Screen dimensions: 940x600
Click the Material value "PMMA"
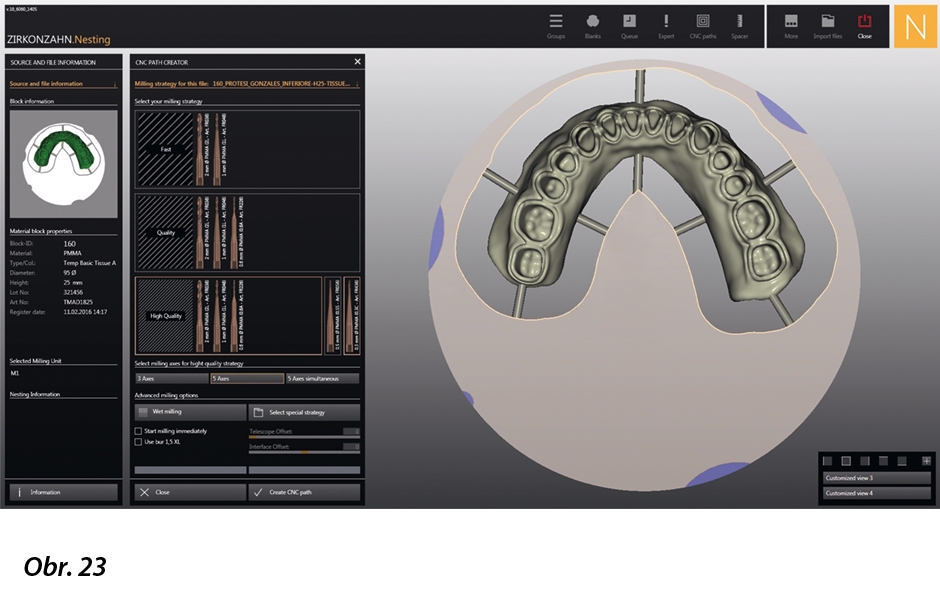tap(72, 254)
